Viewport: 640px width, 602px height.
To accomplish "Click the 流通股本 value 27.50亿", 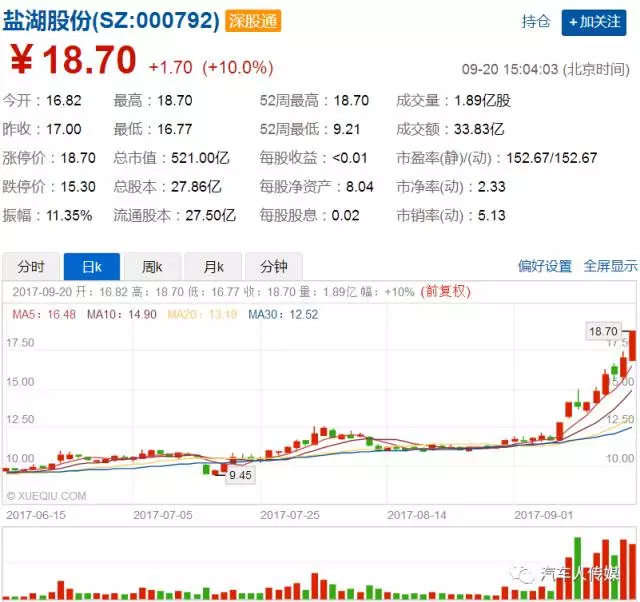I will (x=211, y=215).
